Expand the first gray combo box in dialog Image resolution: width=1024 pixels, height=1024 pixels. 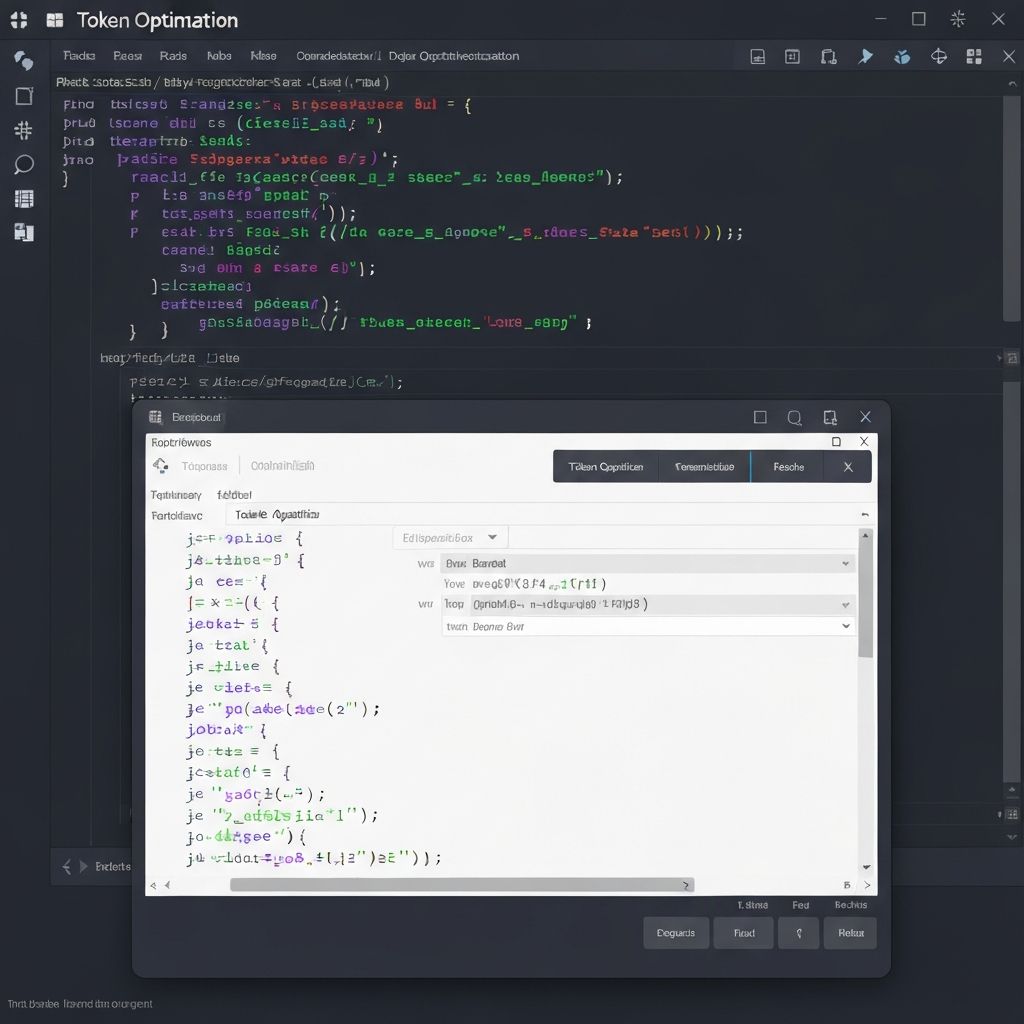[x=846, y=564]
